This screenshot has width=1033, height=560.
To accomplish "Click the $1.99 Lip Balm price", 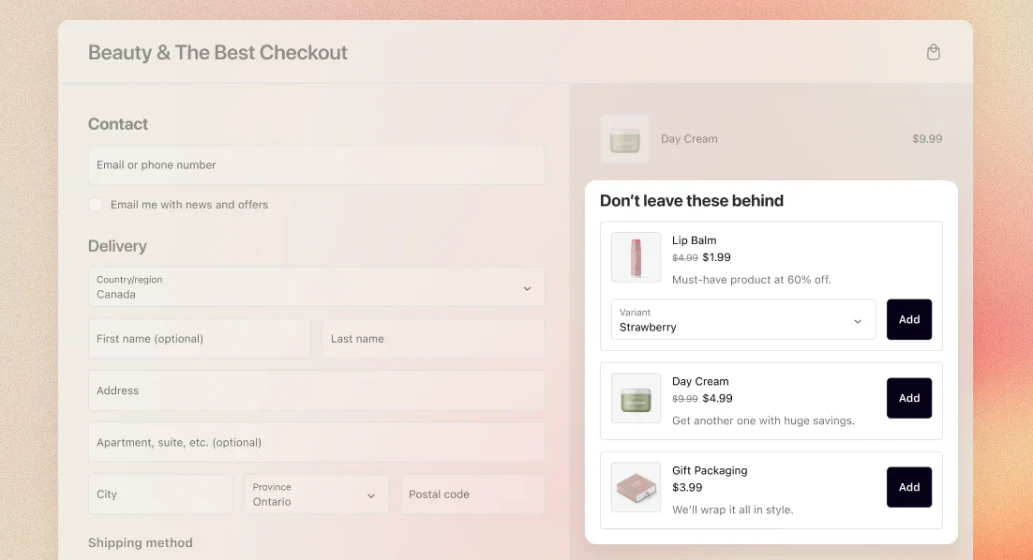I will pos(716,258).
